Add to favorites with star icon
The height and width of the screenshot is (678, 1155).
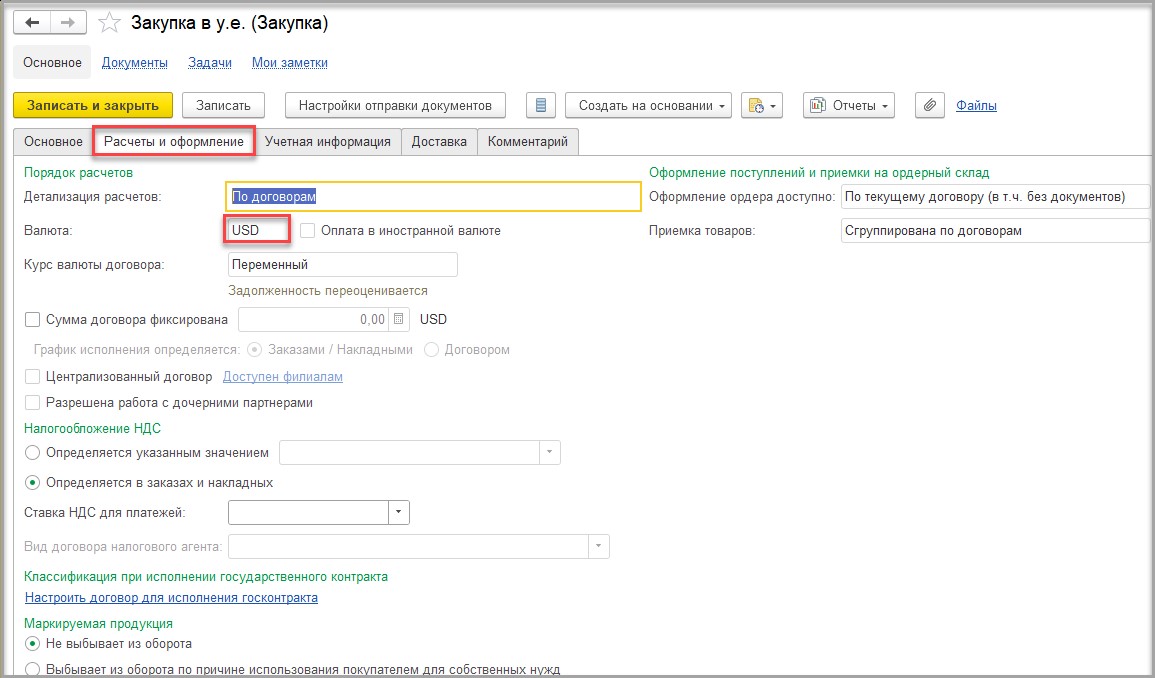coord(110,23)
